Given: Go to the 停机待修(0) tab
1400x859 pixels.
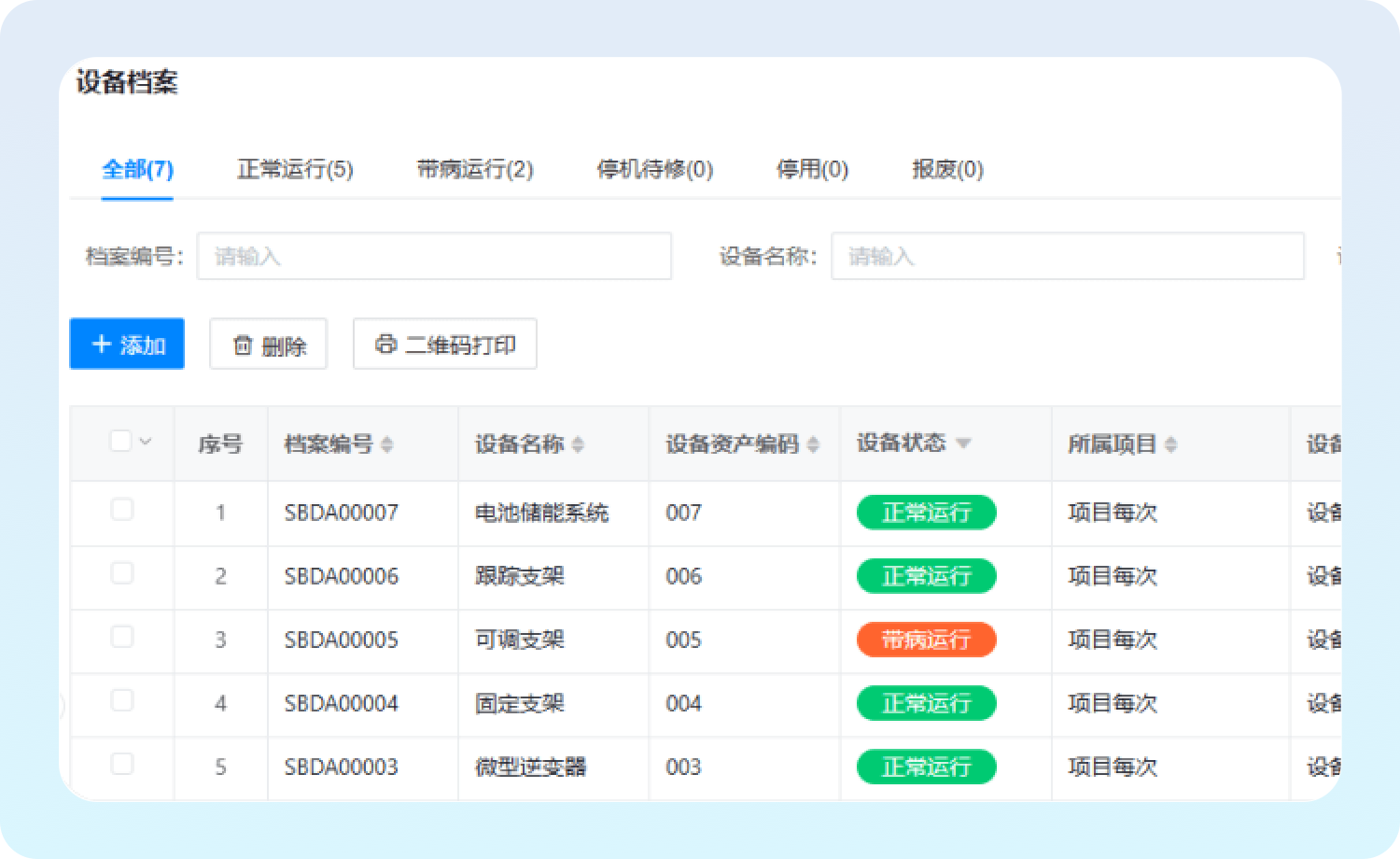Looking at the screenshot, I should click(655, 169).
